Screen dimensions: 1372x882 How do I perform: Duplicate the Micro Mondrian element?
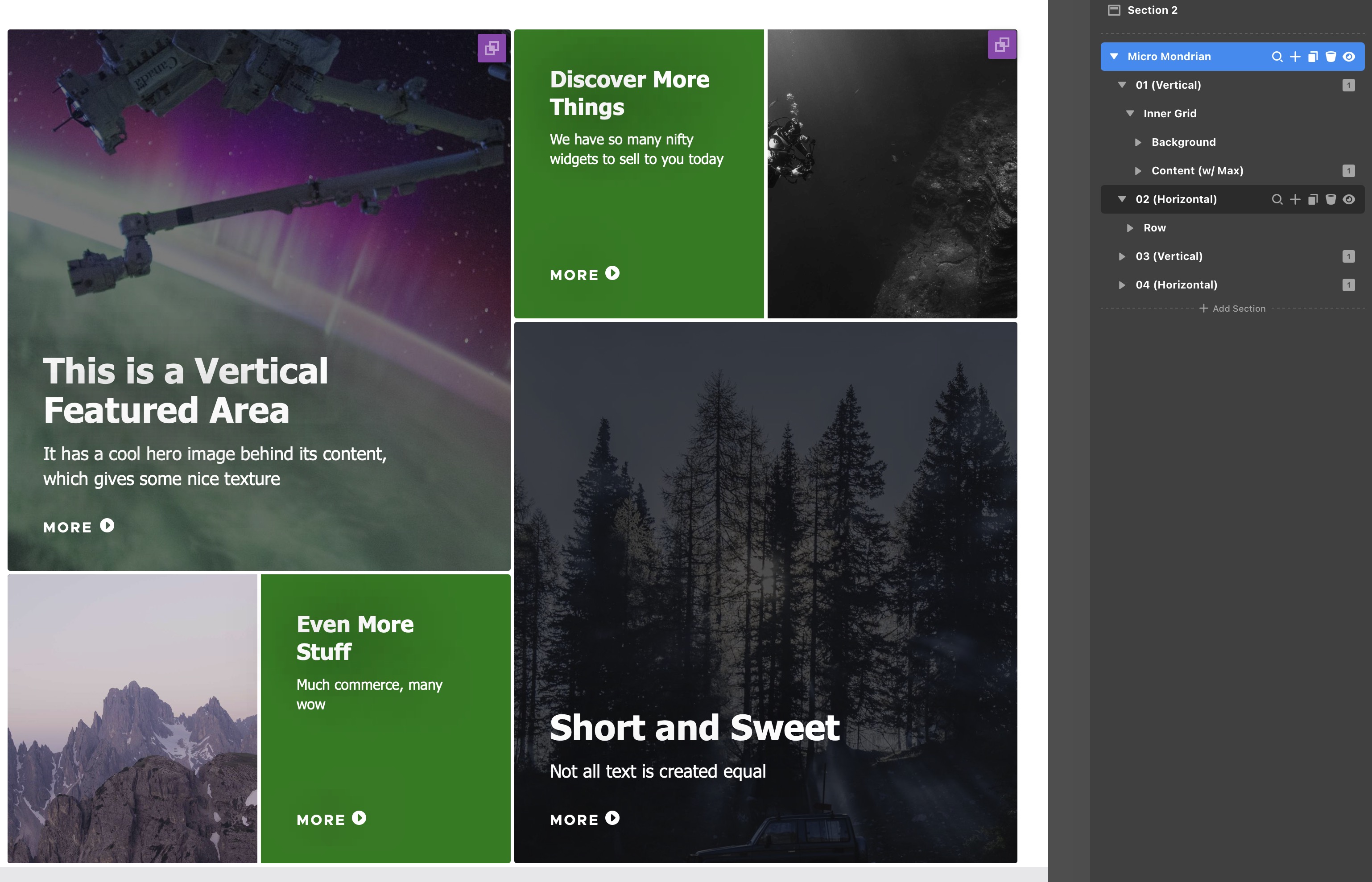pos(1313,57)
